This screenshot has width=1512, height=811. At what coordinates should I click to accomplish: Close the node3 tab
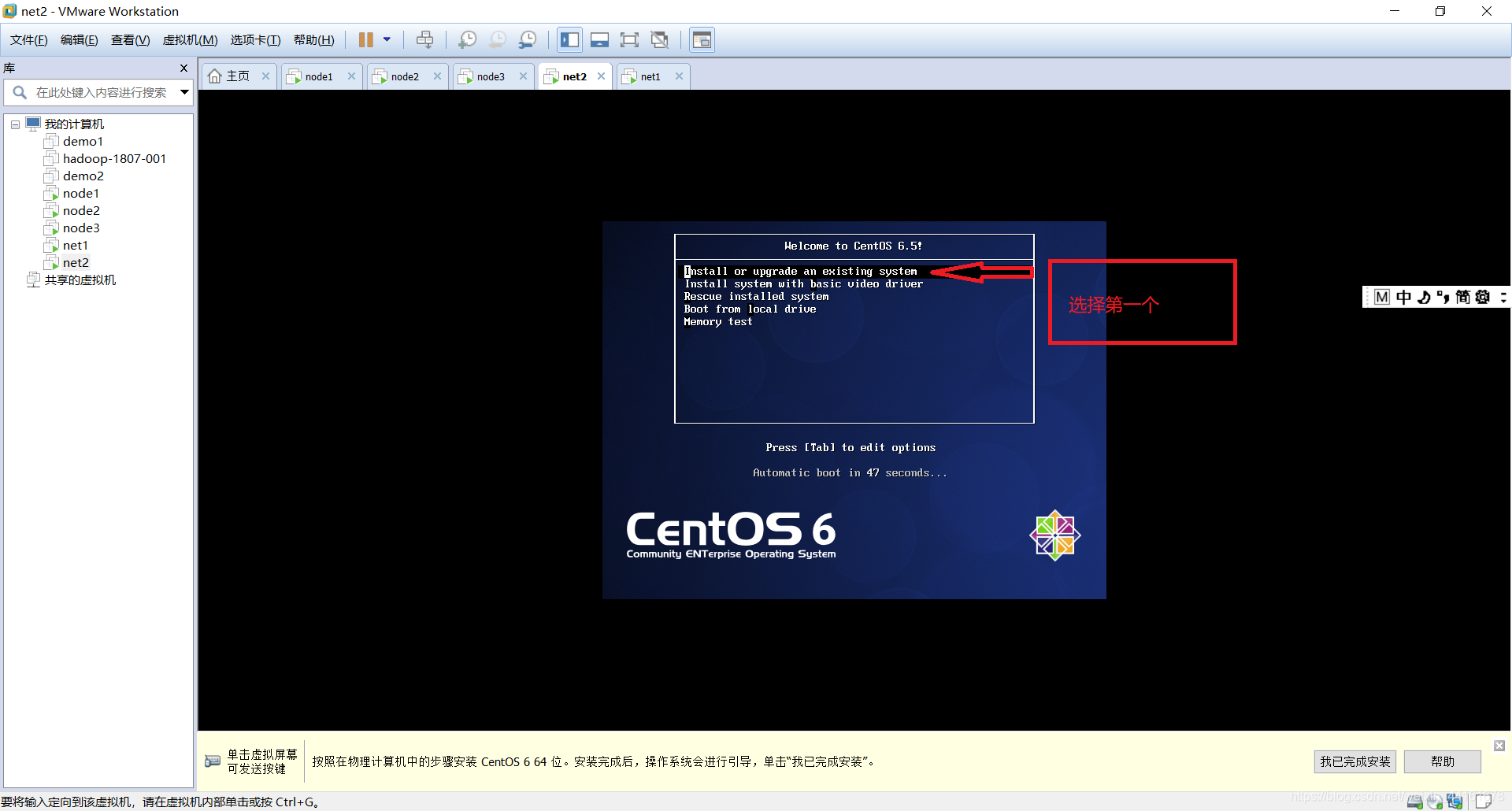click(x=523, y=76)
